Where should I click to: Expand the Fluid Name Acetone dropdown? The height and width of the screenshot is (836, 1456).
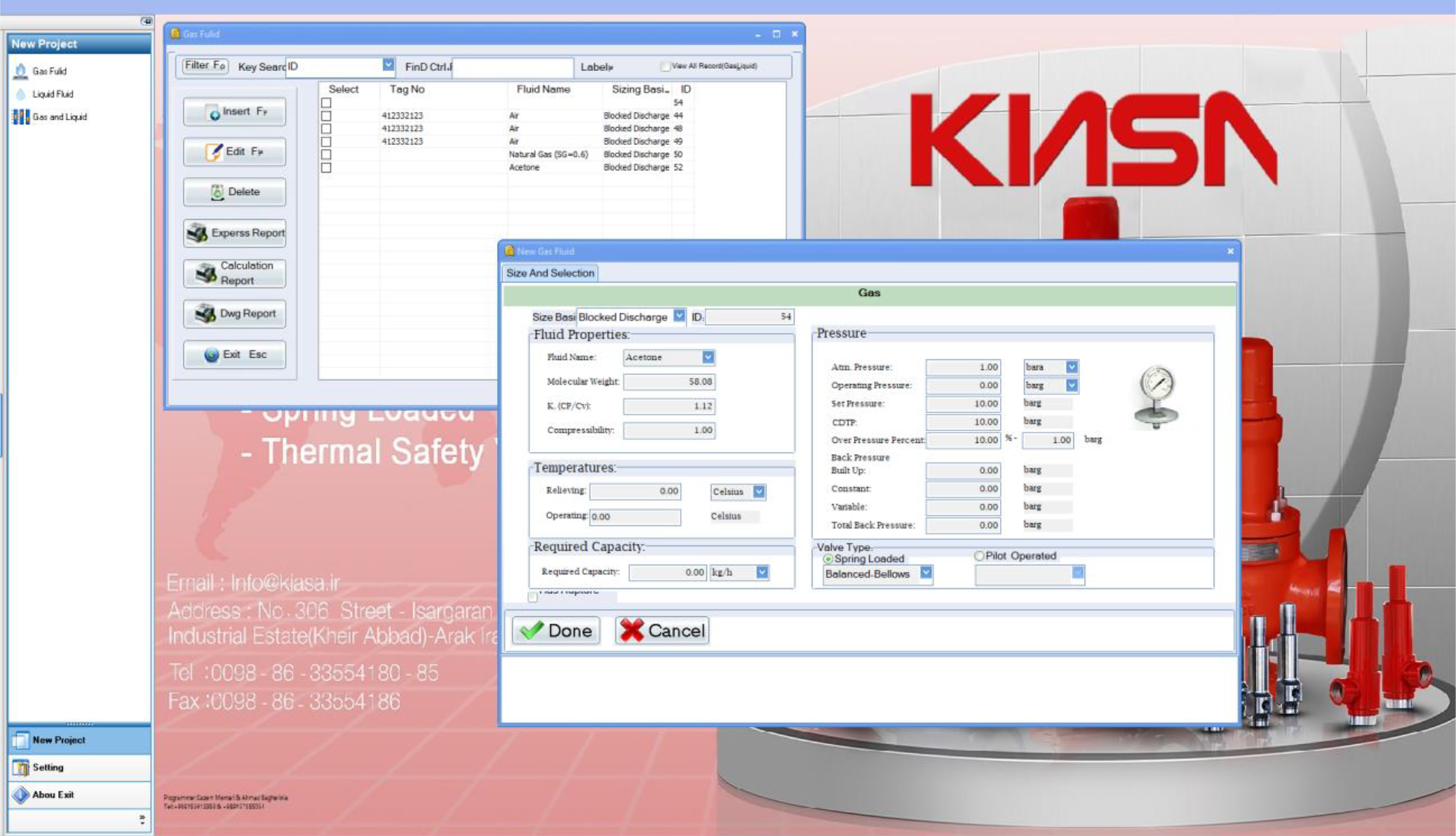pos(708,357)
